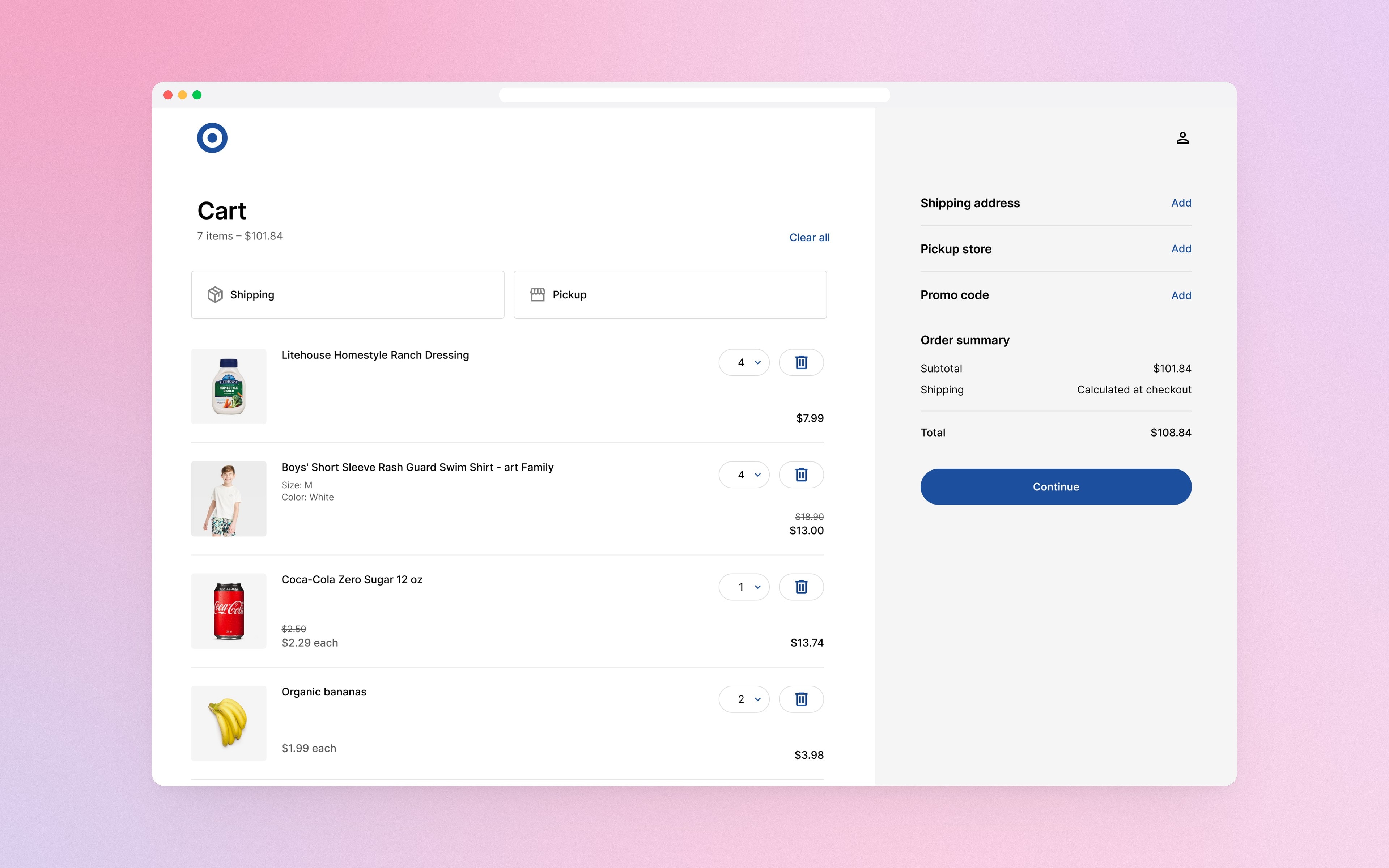Click the blue bullseye store logo
1389x868 pixels.
[x=212, y=138]
